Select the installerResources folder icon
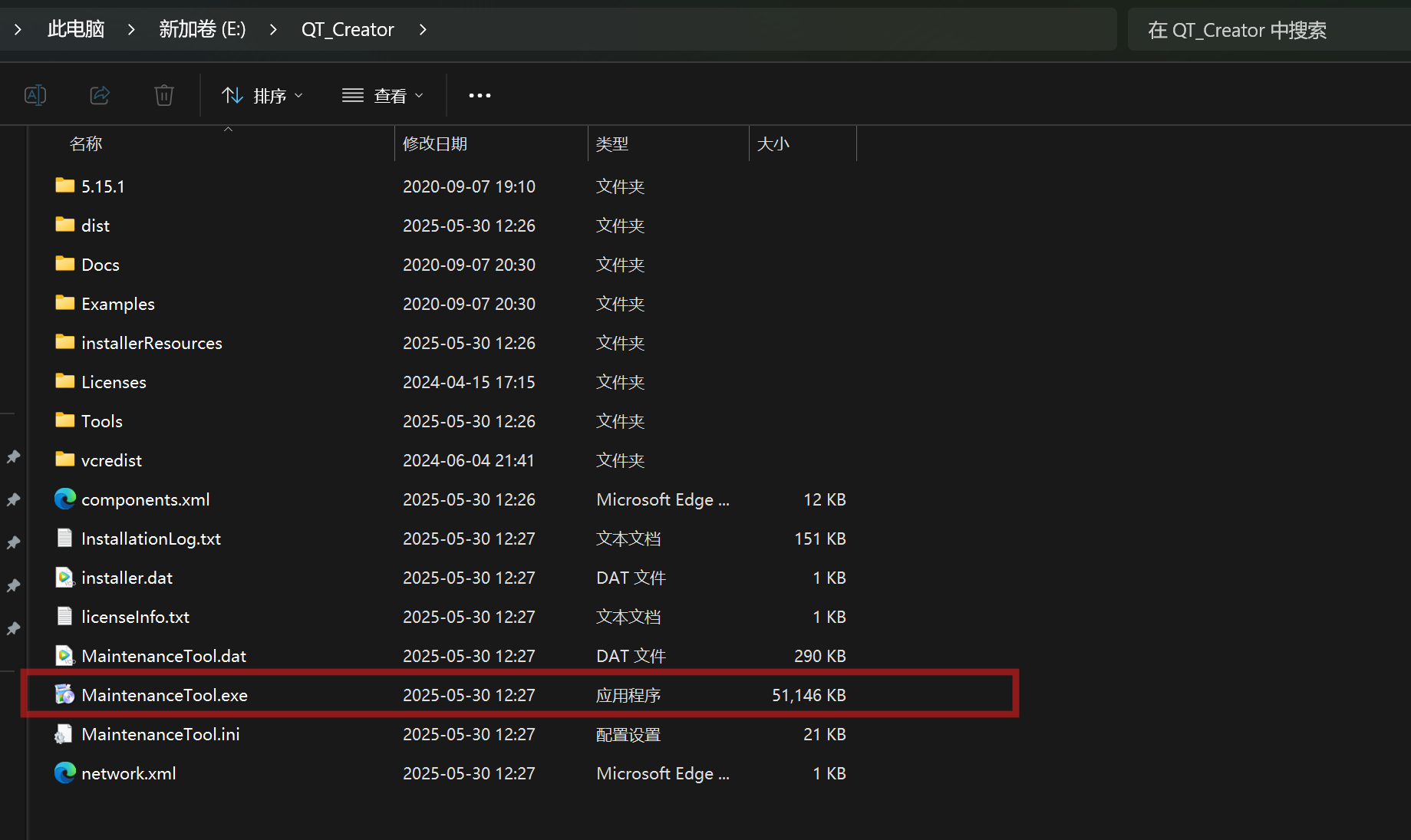Screen dimensions: 1411x840 coord(65,342)
